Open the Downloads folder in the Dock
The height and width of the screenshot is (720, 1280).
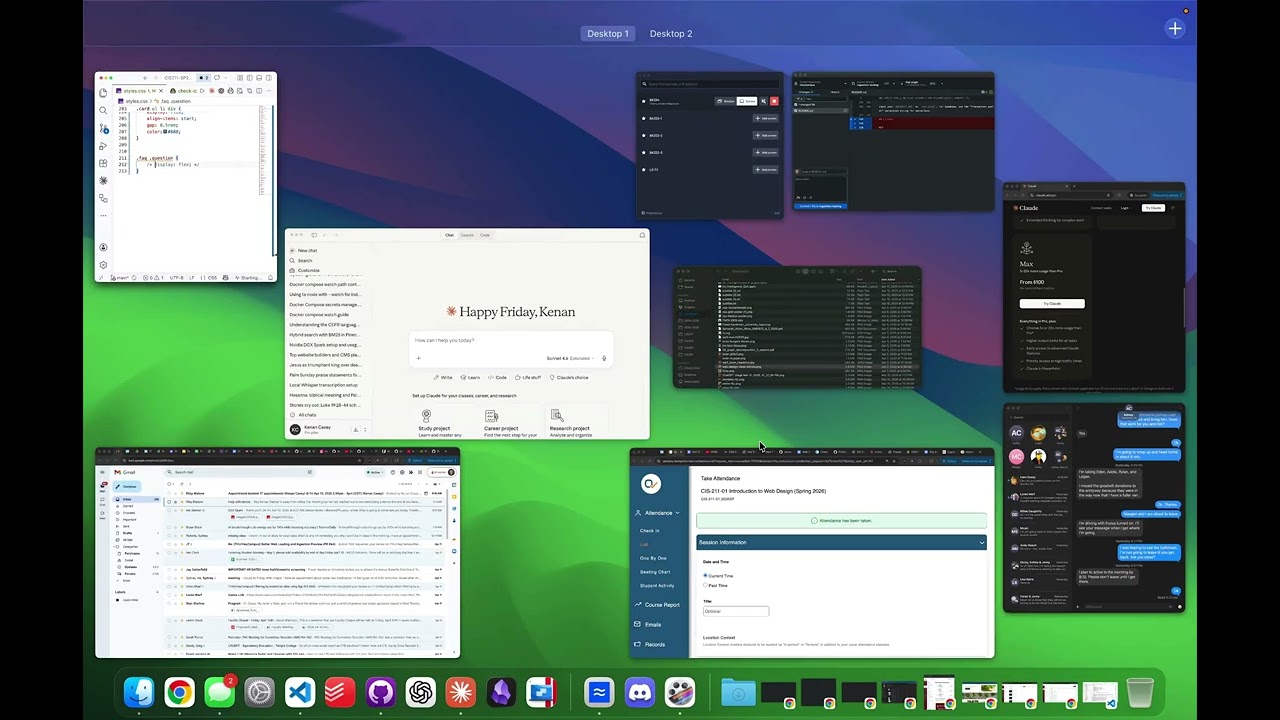pos(738,692)
